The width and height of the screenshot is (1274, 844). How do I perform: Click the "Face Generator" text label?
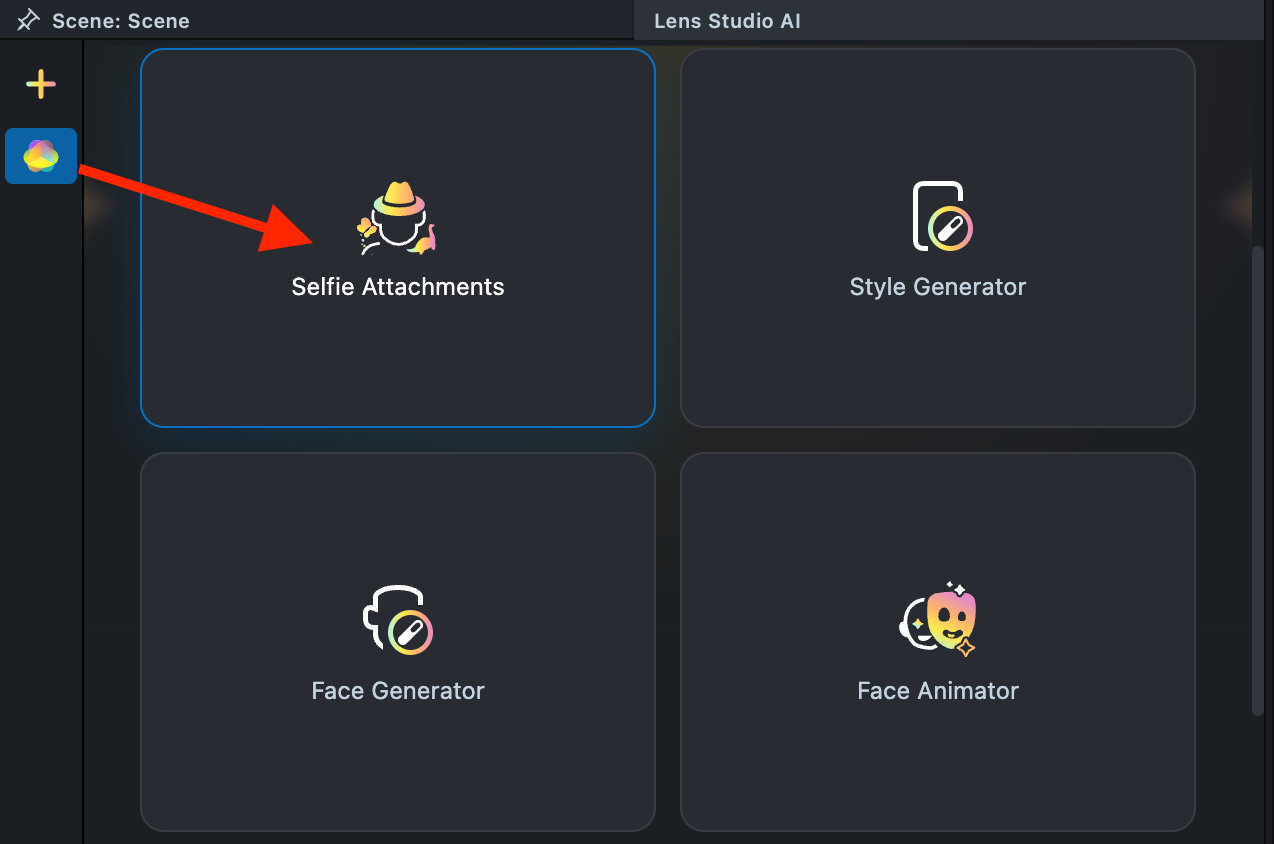point(398,691)
